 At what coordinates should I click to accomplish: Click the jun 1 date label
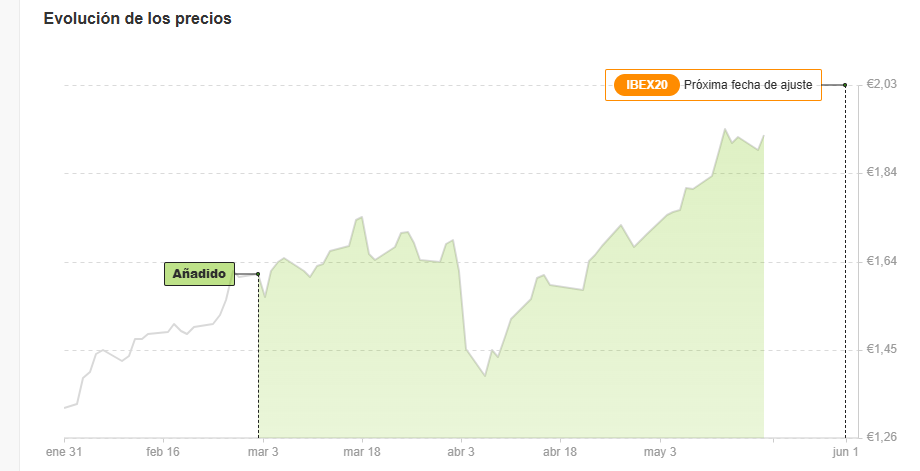point(845,452)
